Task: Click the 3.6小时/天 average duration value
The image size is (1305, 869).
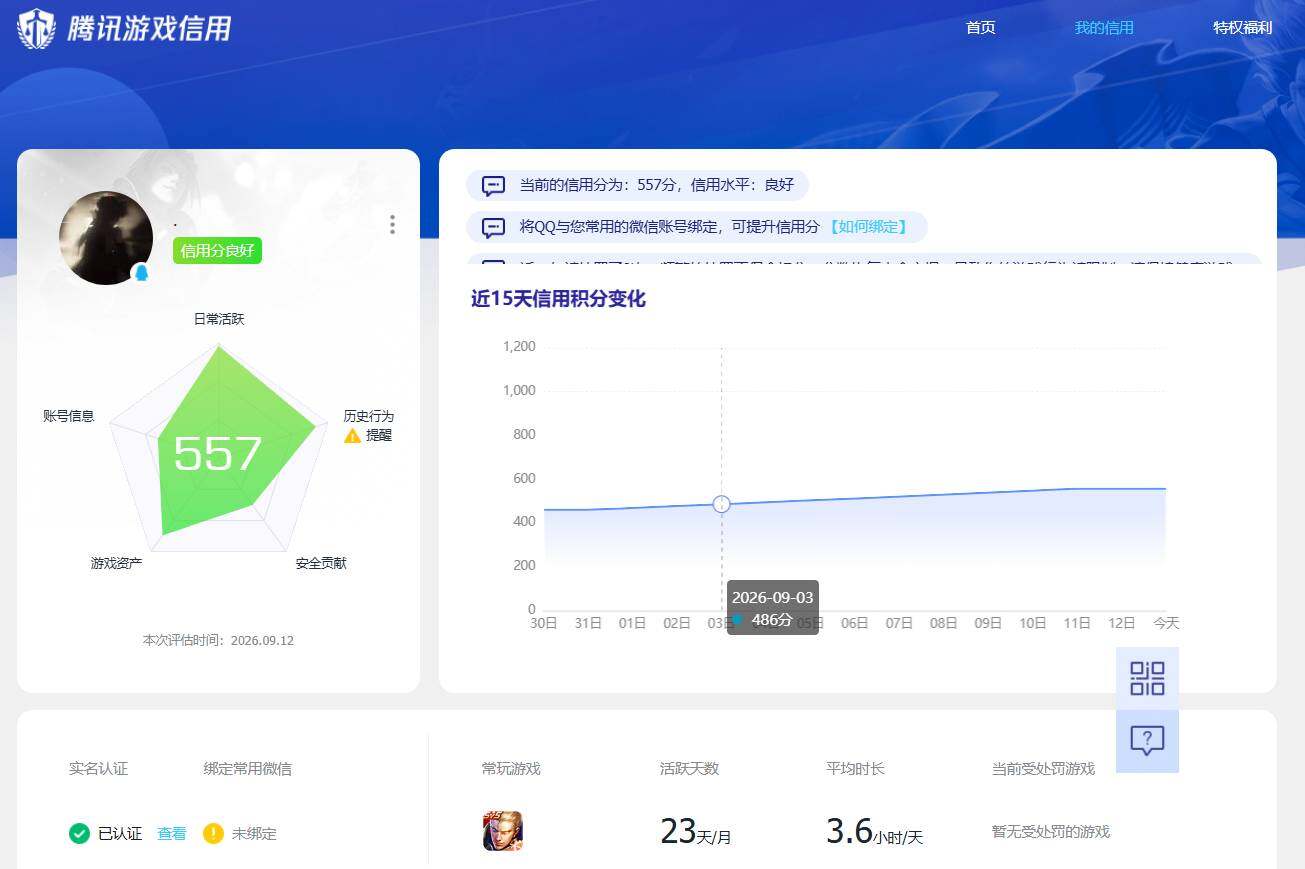Action: tap(874, 831)
